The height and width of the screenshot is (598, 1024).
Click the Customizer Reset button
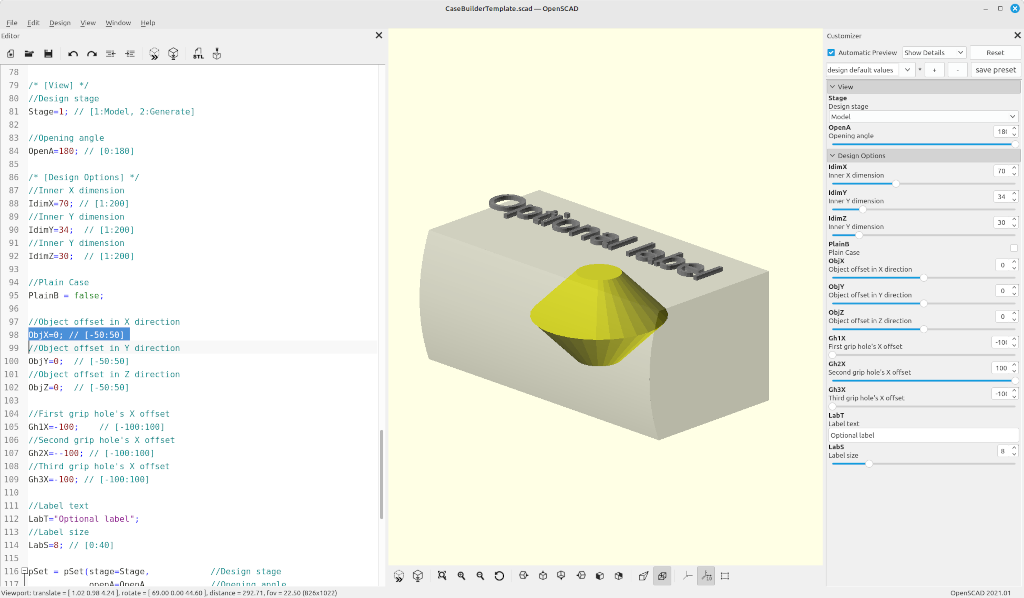pyautogui.click(x=995, y=52)
